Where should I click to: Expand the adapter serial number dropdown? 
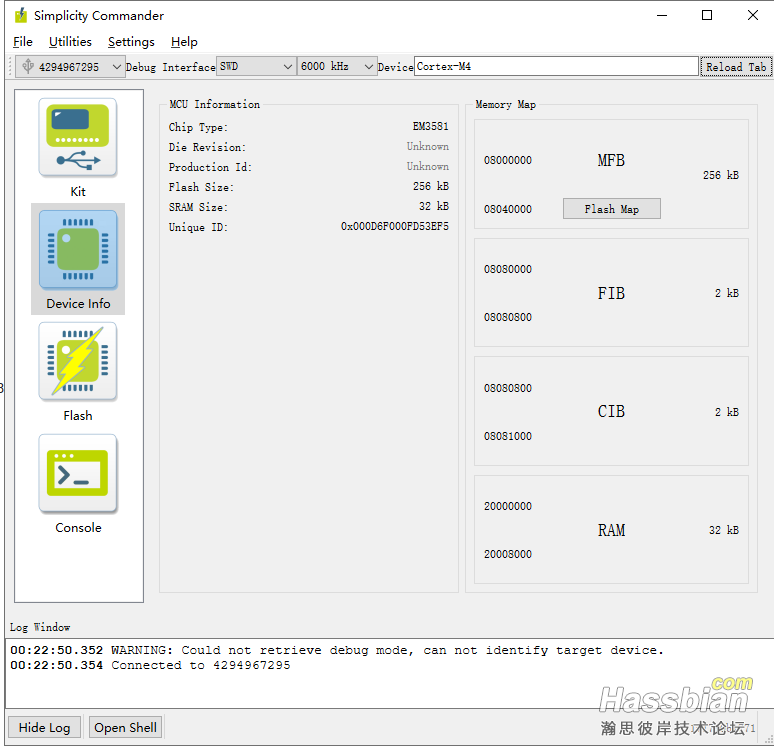pos(116,67)
